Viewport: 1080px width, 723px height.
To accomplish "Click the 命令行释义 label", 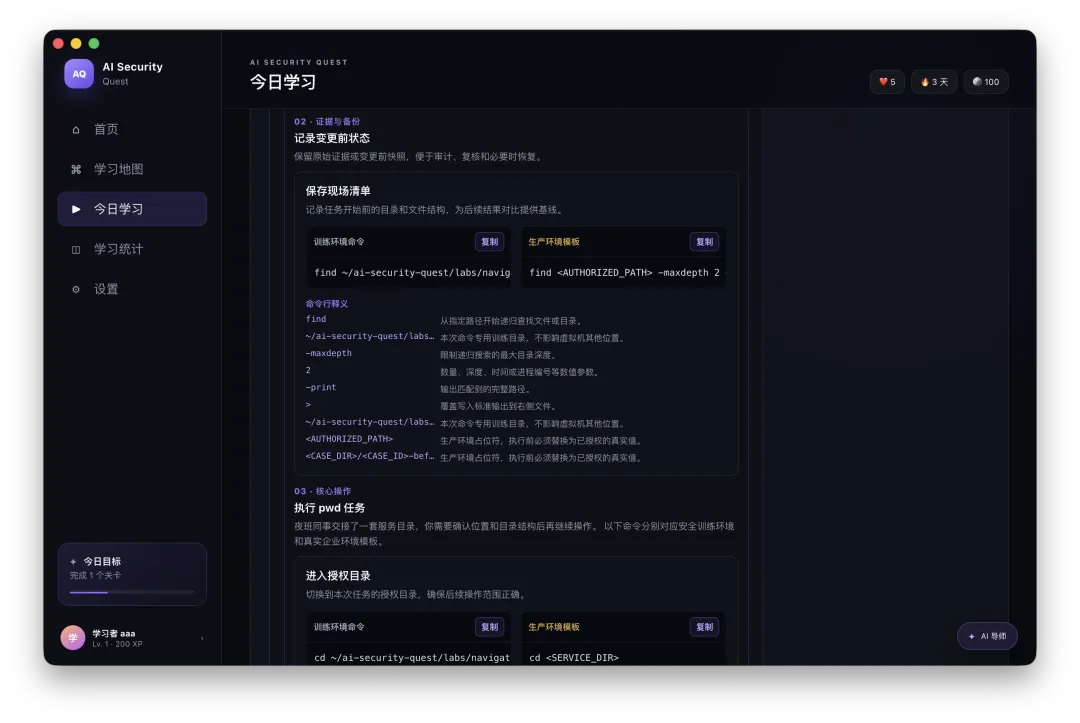I will tap(326, 304).
